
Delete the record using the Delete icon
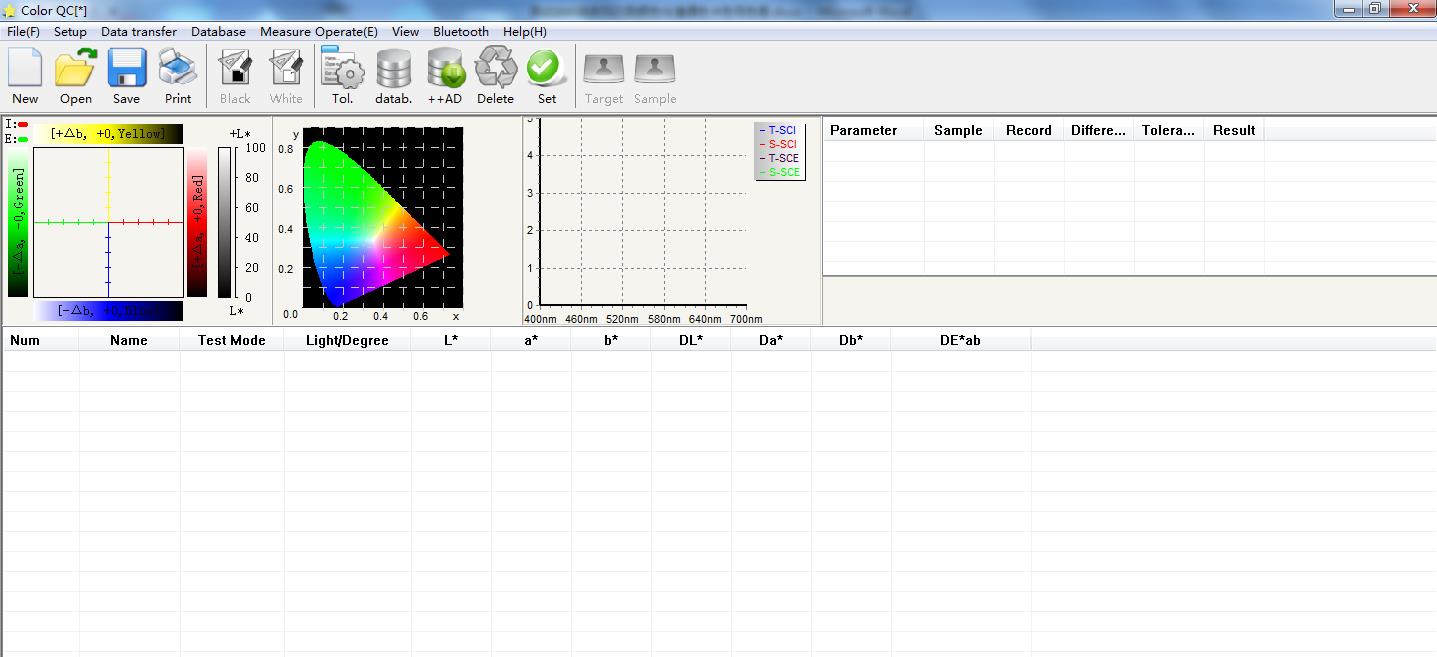click(x=496, y=76)
